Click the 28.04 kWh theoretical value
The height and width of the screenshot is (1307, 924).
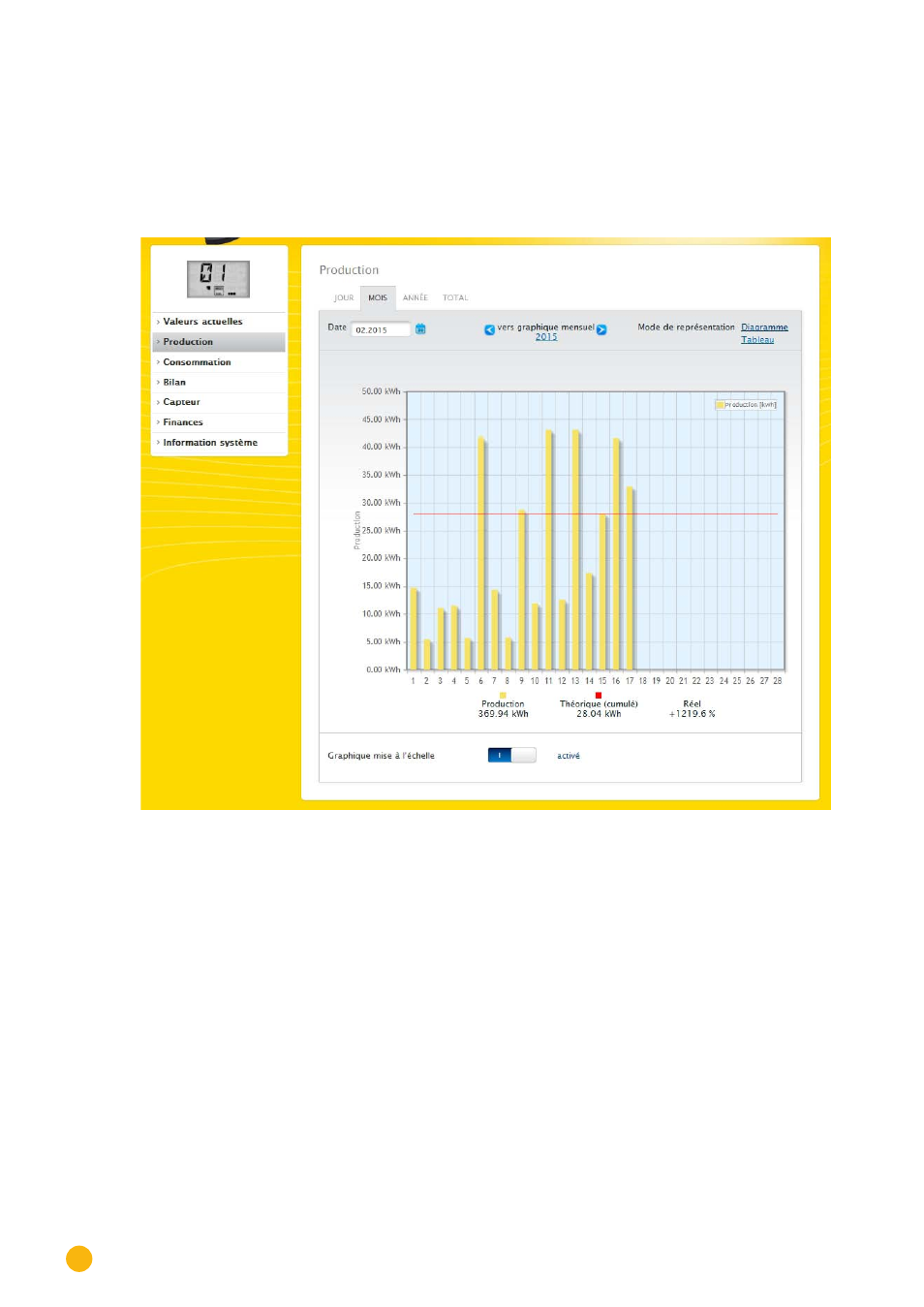pos(599,714)
